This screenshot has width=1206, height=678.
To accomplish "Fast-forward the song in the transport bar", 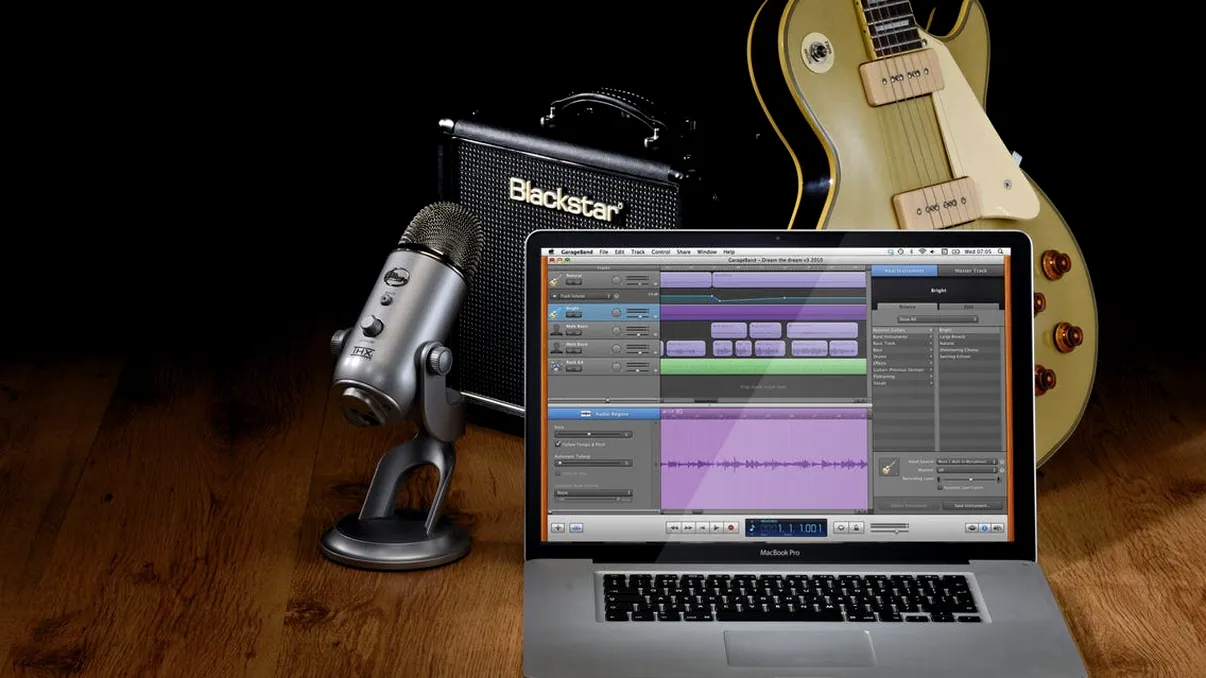I will click(x=688, y=528).
